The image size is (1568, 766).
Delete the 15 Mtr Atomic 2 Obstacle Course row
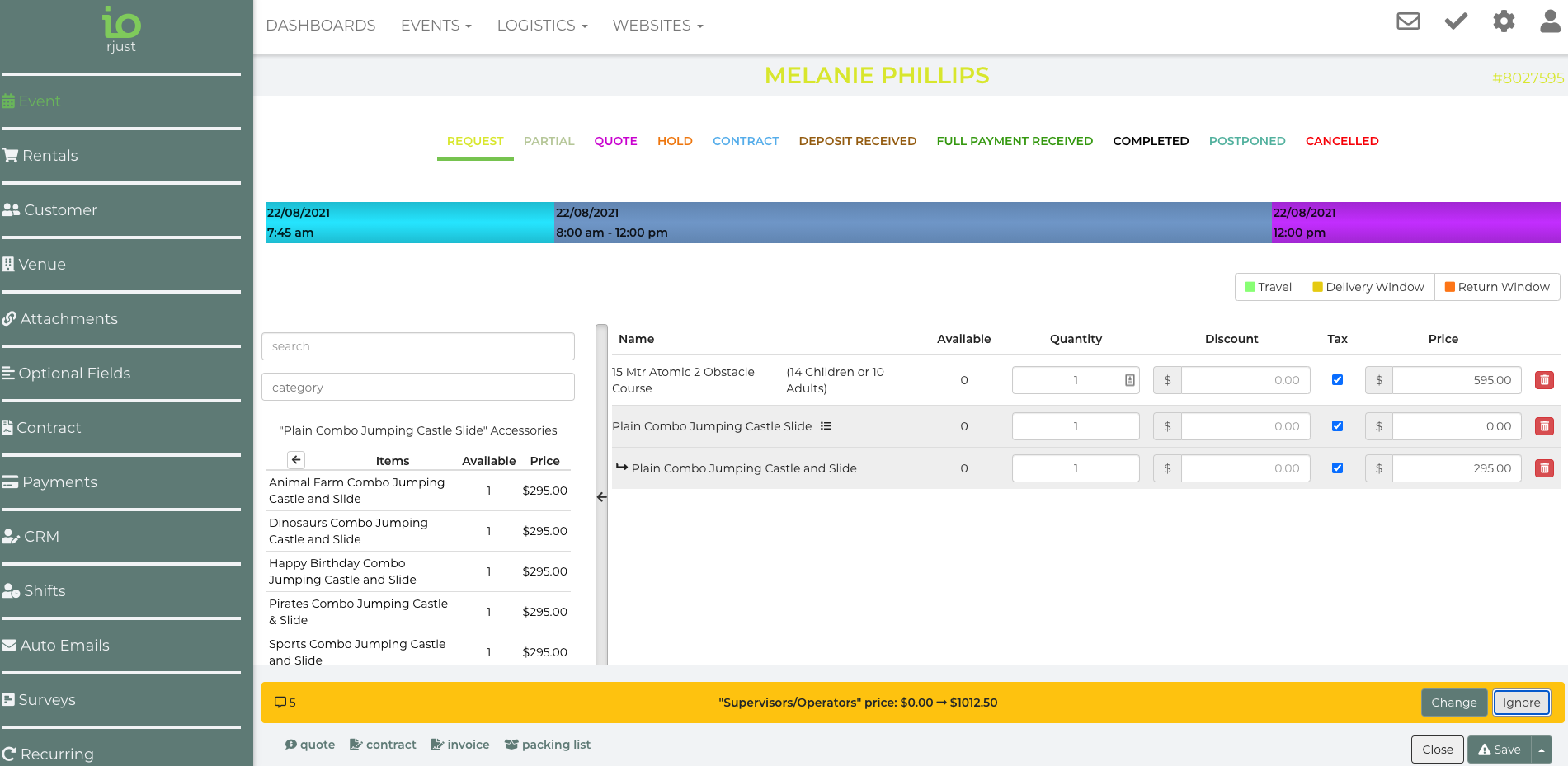(x=1544, y=380)
